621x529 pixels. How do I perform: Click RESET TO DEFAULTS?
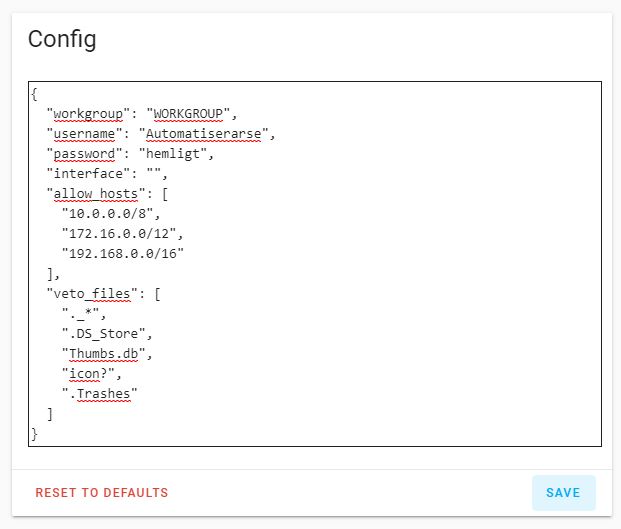(x=102, y=493)
